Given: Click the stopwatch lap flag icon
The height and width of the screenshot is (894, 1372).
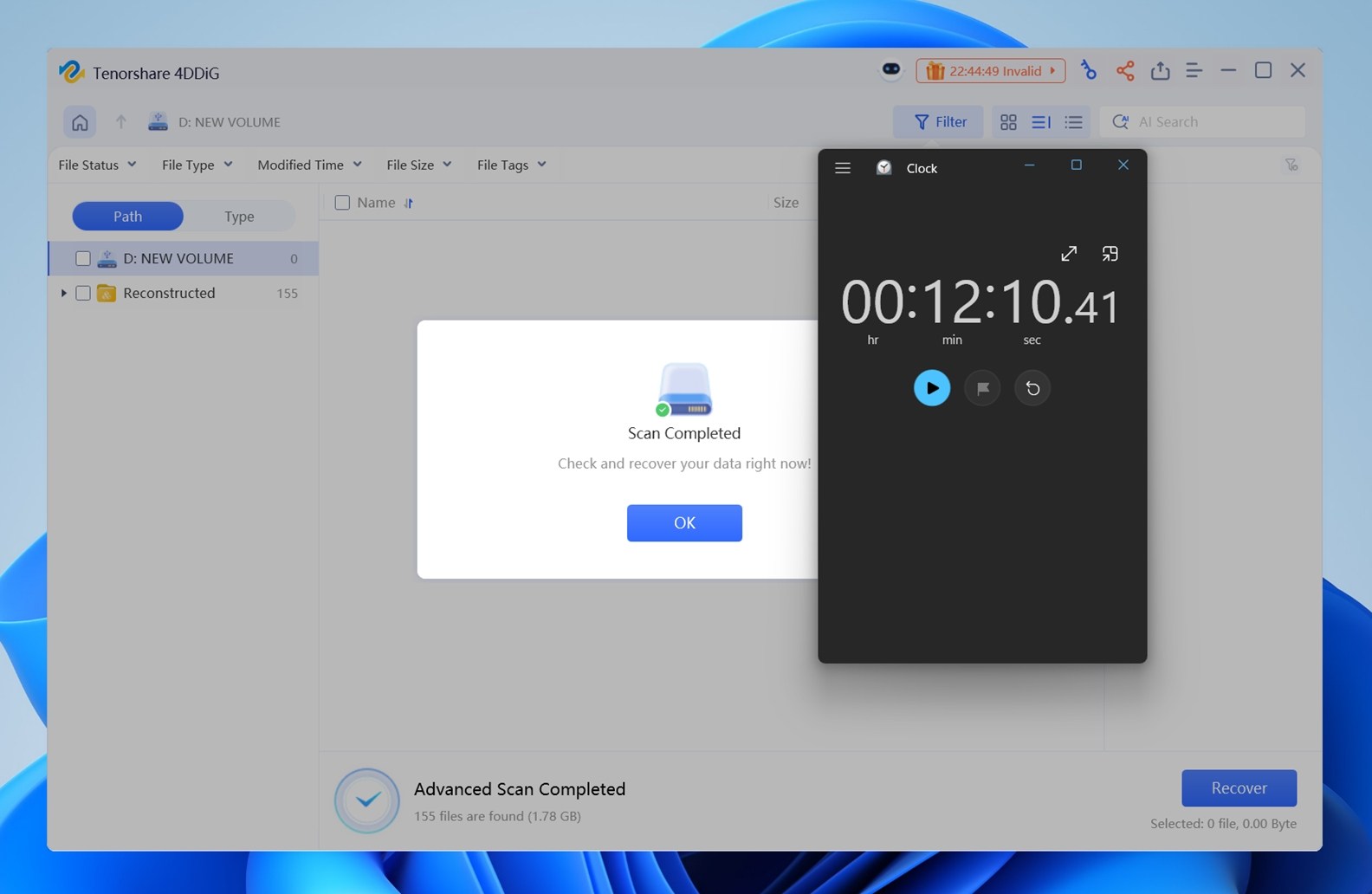Looking at the screenshot, I should tap(982, 388).
